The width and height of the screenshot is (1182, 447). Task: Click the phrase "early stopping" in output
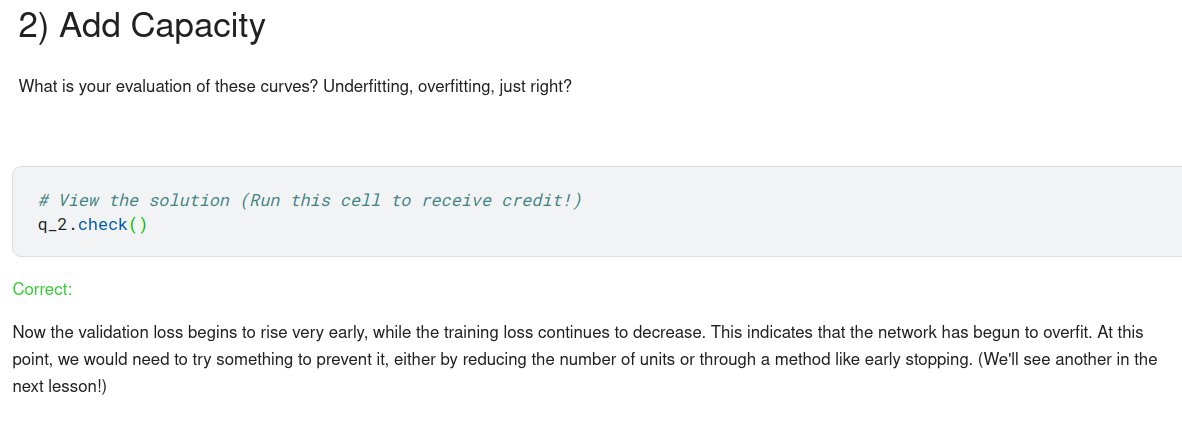pos(912,358)
